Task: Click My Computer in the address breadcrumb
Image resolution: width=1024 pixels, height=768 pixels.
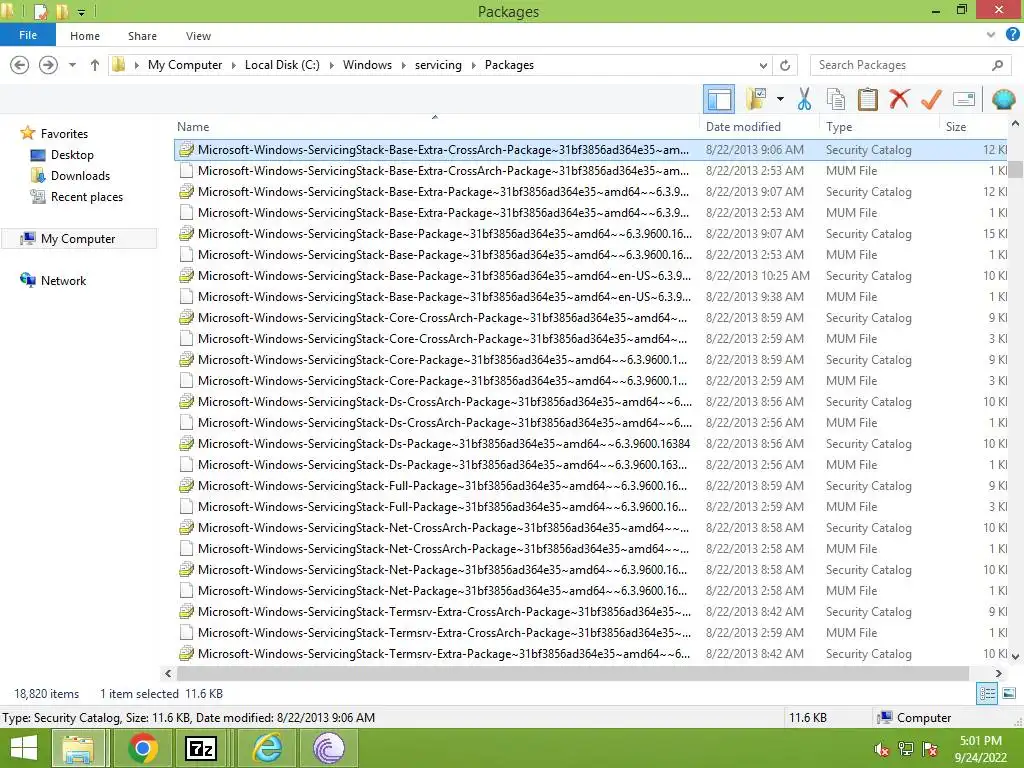Action: [x=185, y=65]
